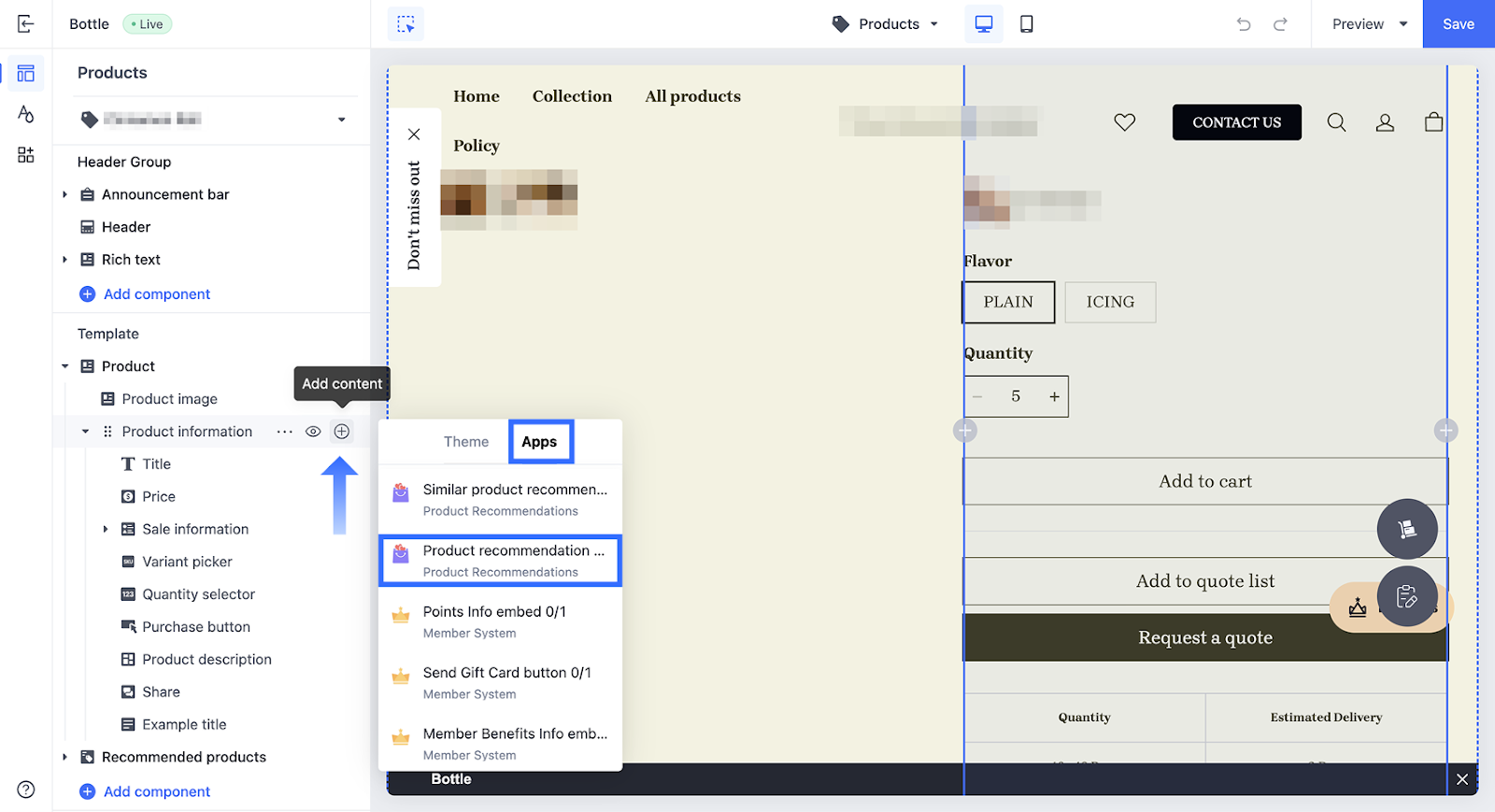Open the product selector dropdown in sidebar
The width and height of the screenshot is (1495, 812).
click(214, 120)
